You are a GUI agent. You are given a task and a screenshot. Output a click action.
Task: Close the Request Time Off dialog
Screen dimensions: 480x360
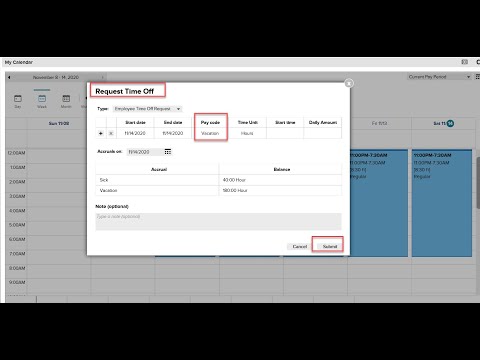[x=349, y=83]
